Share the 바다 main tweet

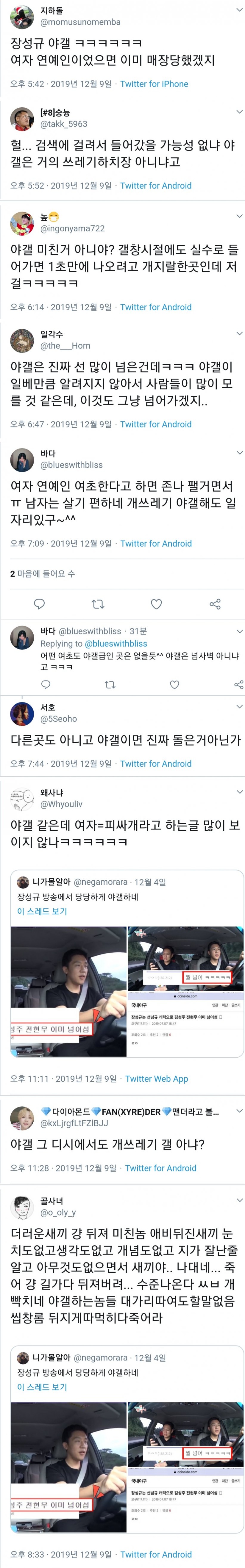pos(215,604)
